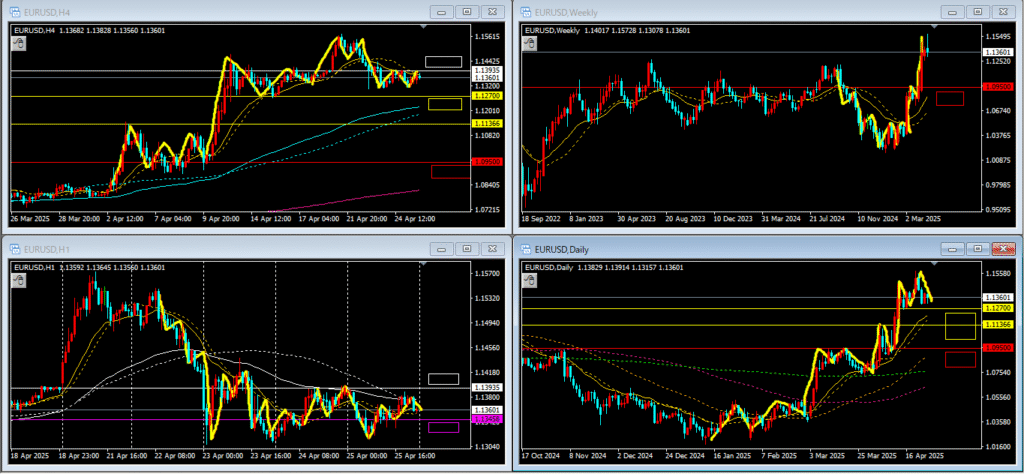Select the red rectangle object in Weekly chart
The height and width of the screenshot is (474, 1024).
[x=950, y=99]
